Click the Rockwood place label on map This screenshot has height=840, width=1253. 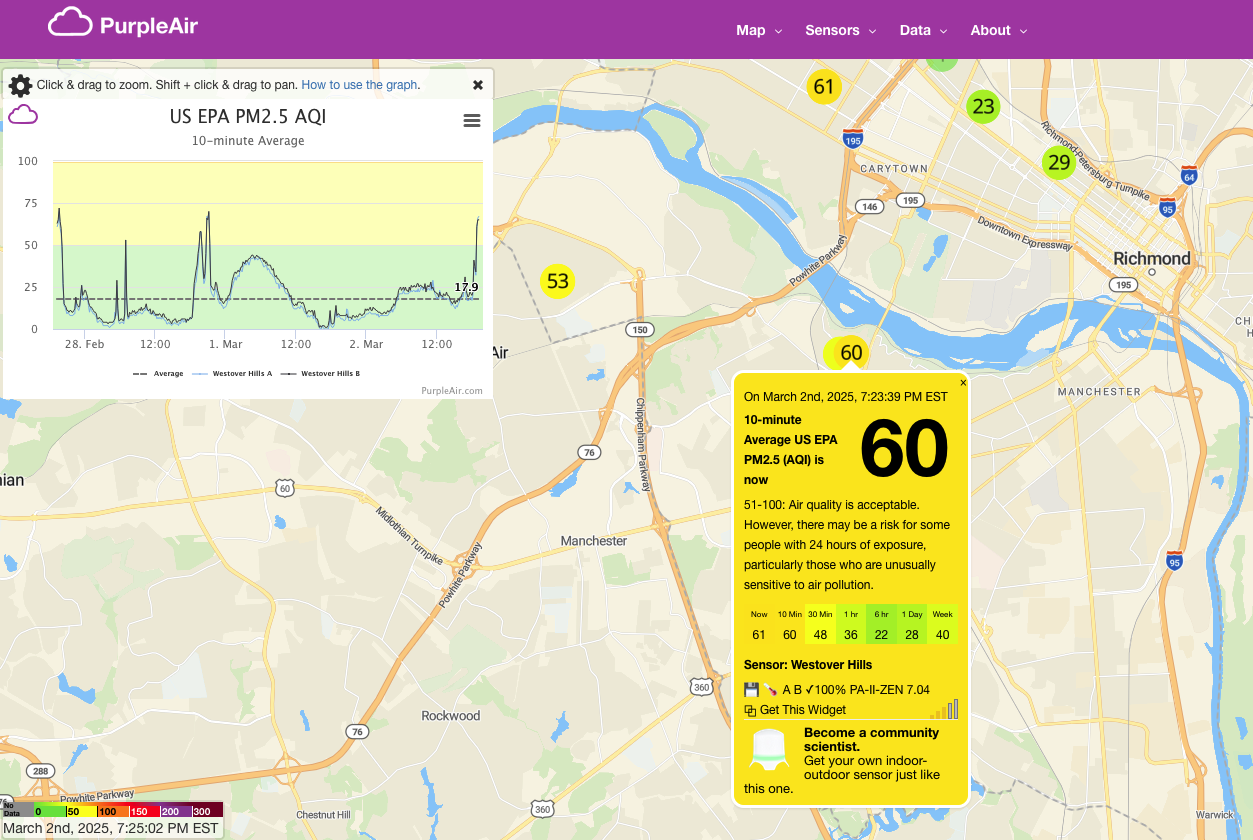coord(450,716)
